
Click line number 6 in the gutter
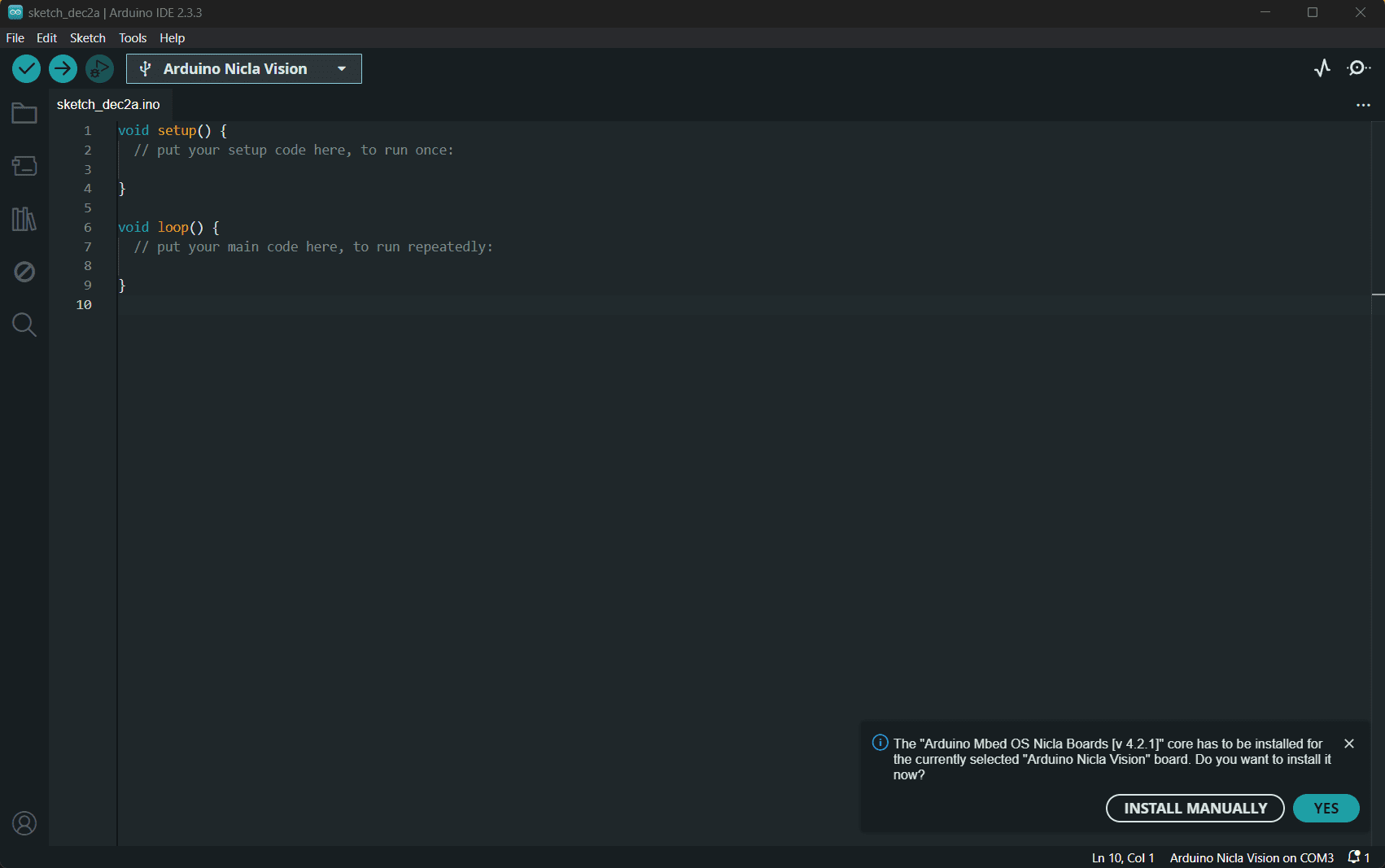(88, 228)
